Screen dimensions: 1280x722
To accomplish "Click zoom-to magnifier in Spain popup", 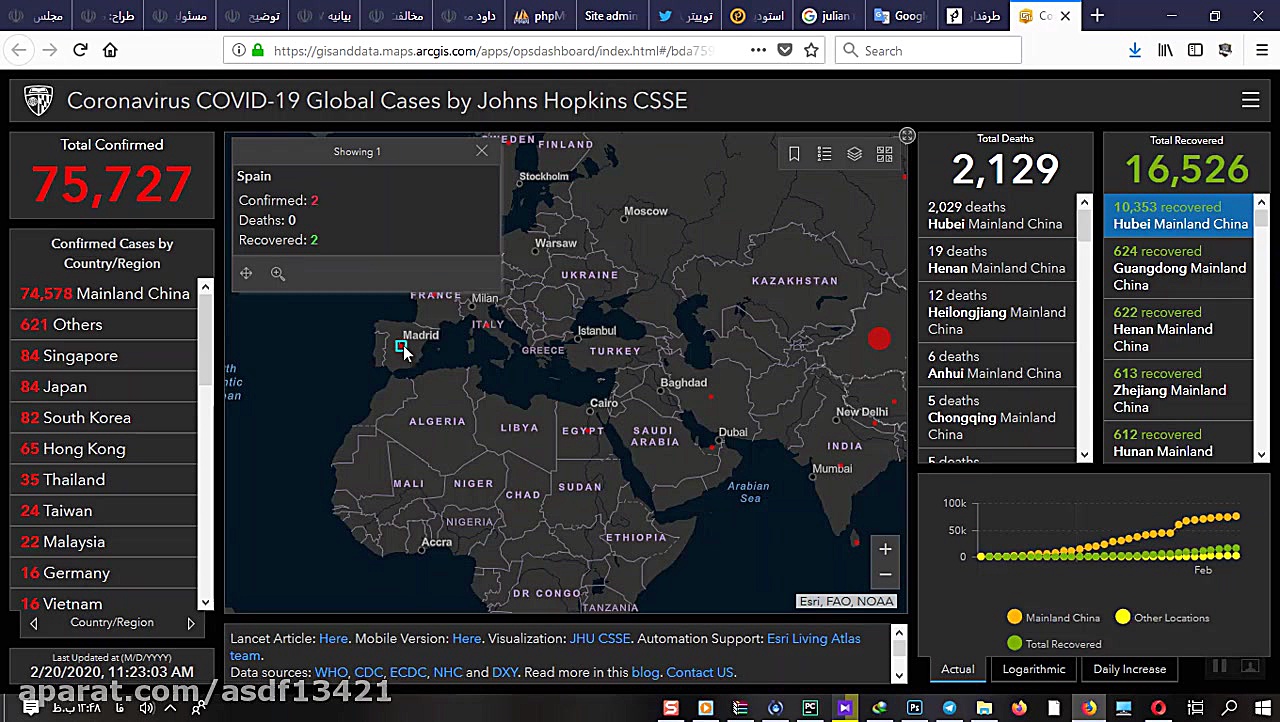I will [x=278, y=274].
